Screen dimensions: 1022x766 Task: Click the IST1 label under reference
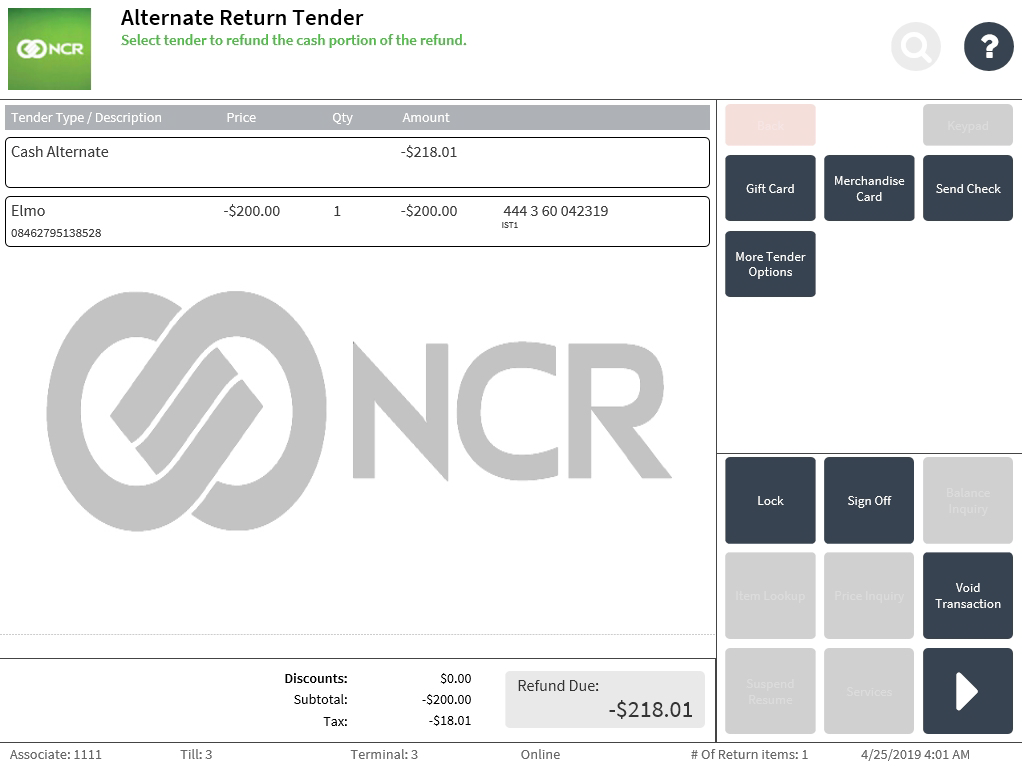click(x=510, y=225)
